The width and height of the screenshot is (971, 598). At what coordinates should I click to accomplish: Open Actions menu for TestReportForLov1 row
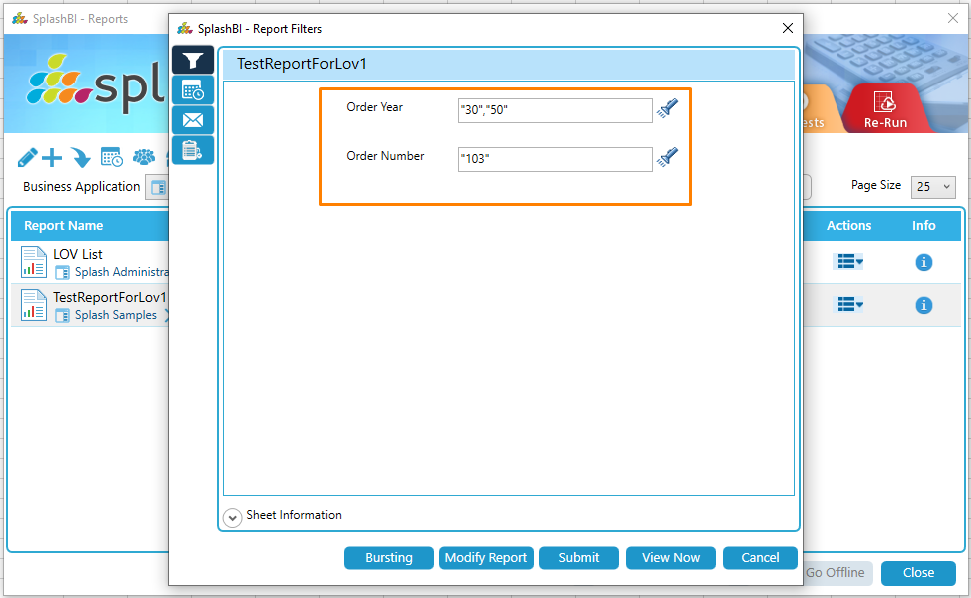pos(850,305)
